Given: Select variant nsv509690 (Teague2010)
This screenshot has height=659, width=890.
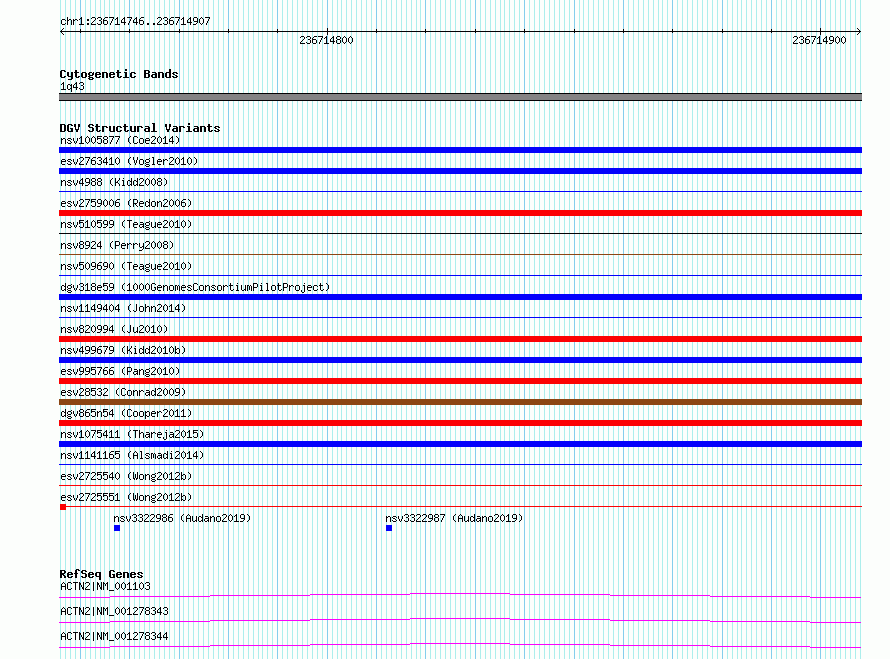Looking at the screenshot, I should [x=126, y=266].
